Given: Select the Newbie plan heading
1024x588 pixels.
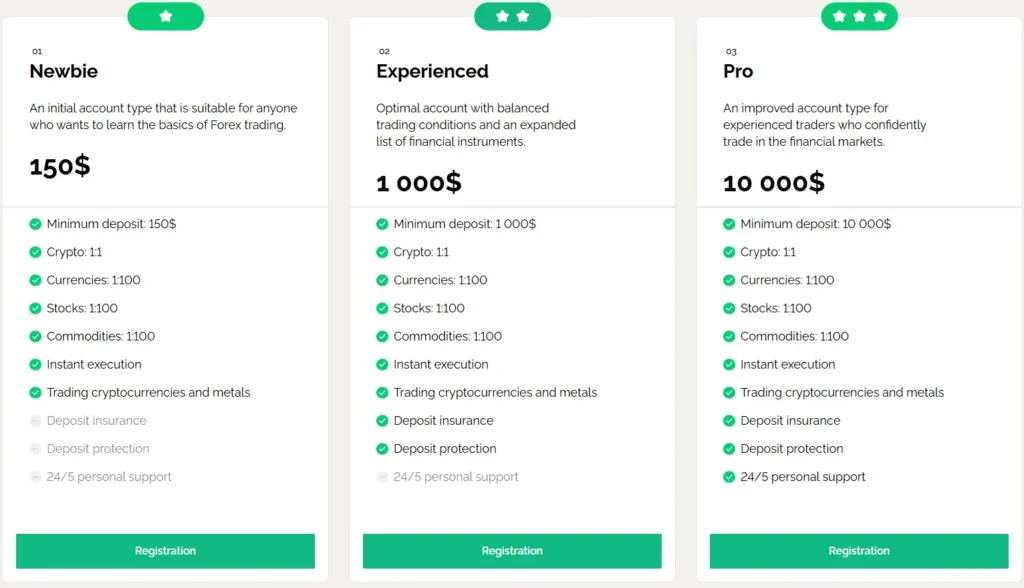Looking at the screenshot, I should click(x=64, y=71).
